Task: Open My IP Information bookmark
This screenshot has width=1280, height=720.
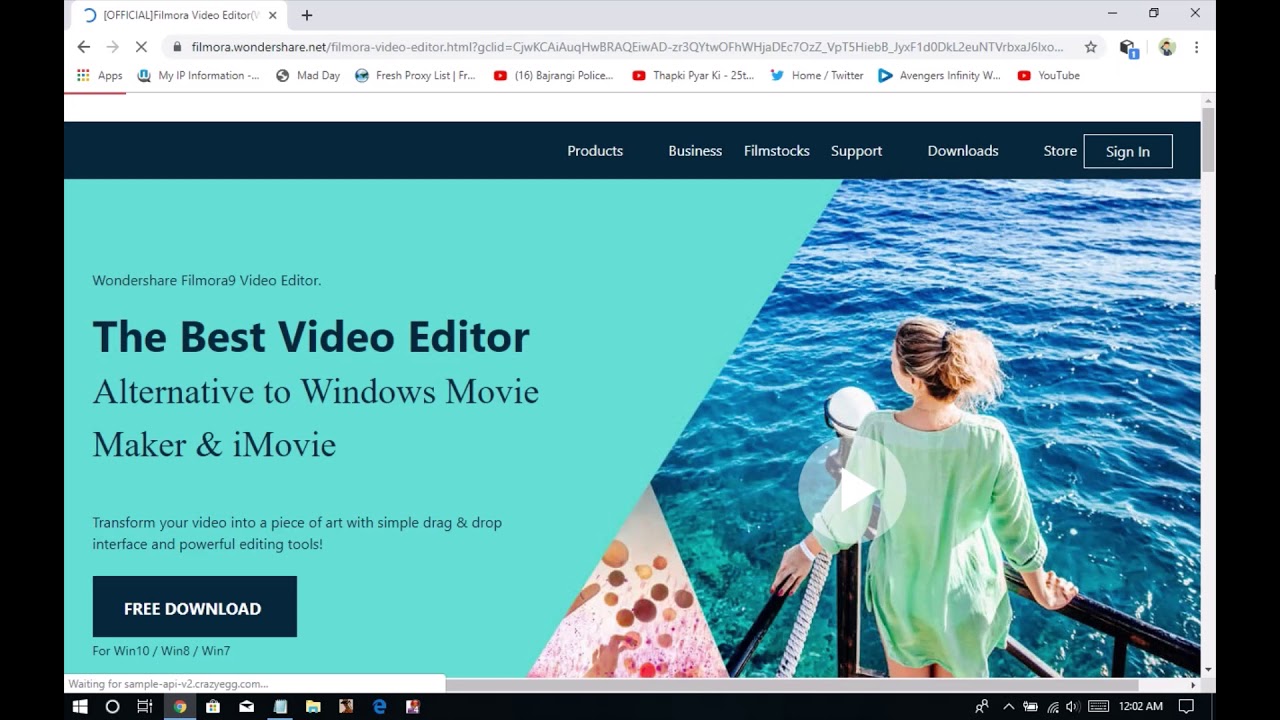Action: pos(198,75)
